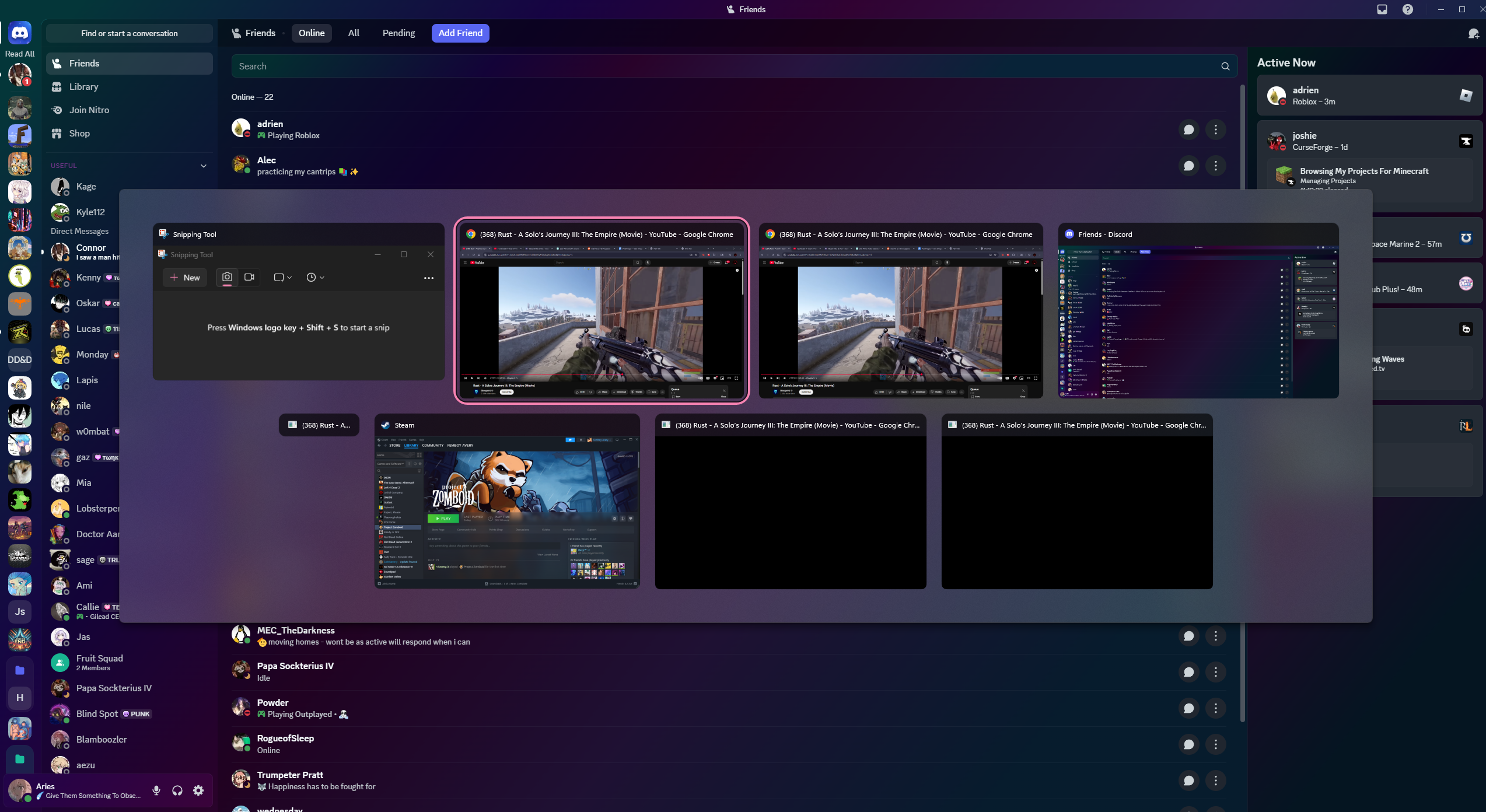Switch to Online friends tab

click(312, 33)
